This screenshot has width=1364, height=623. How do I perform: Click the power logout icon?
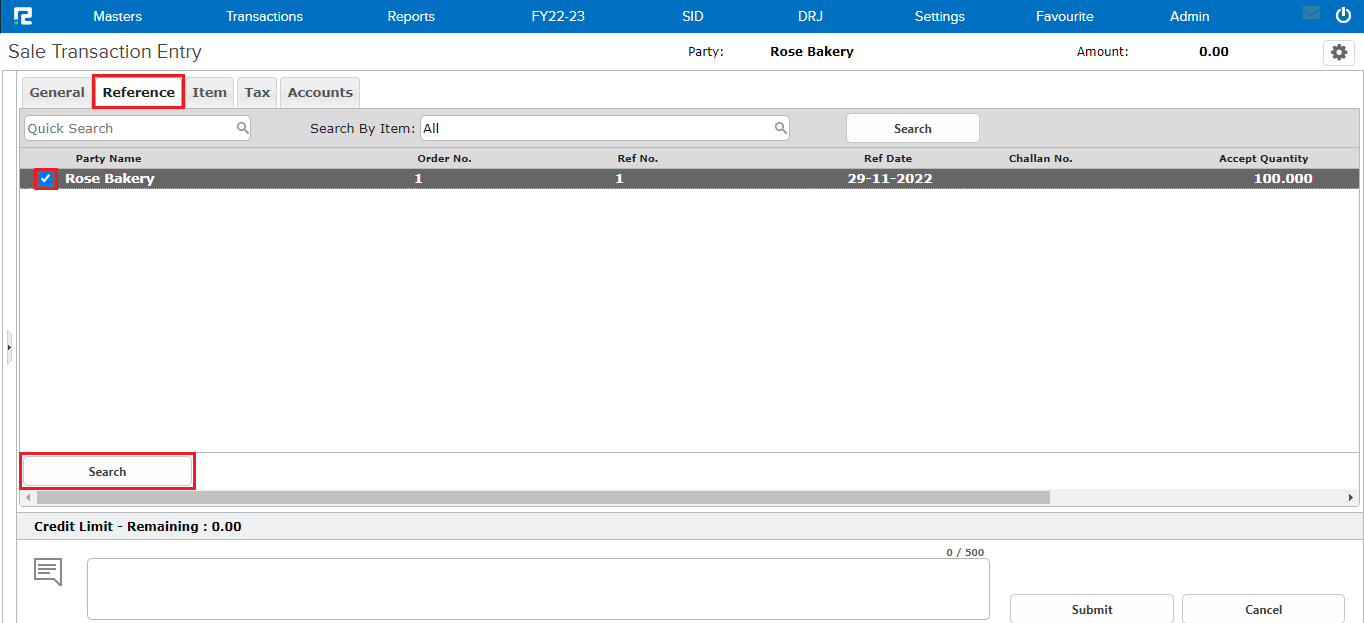(1343, 14)
